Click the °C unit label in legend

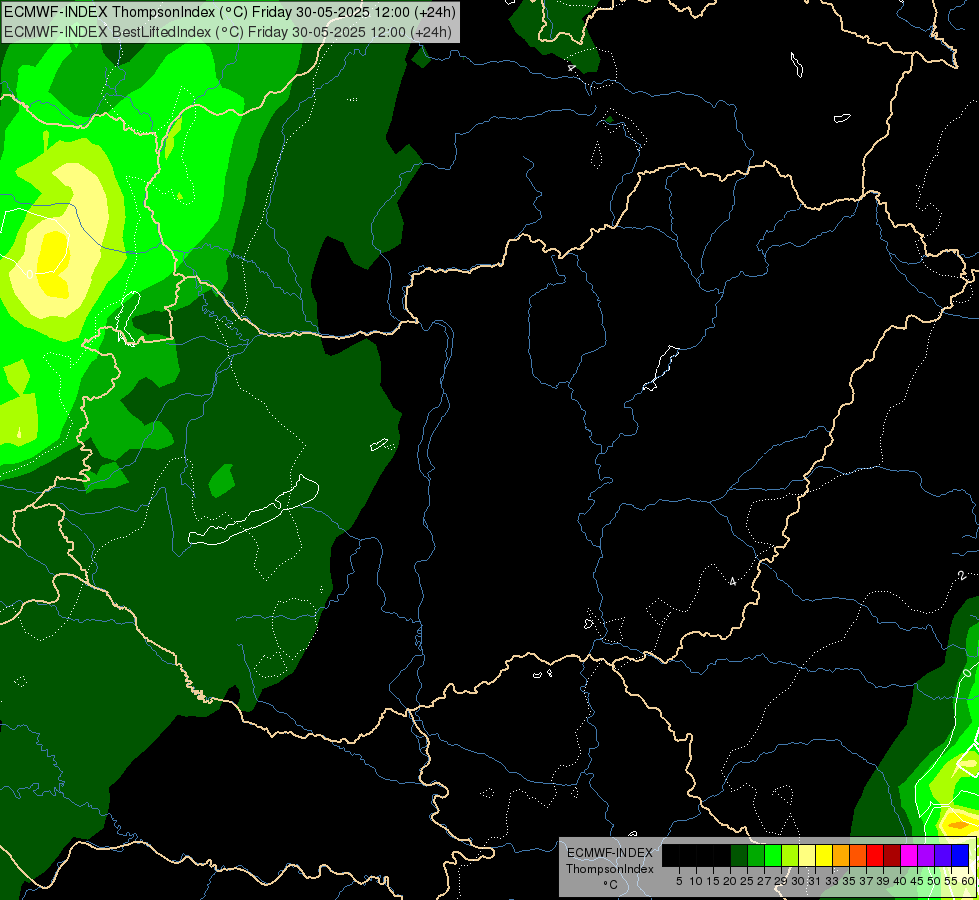coord(610,885)
